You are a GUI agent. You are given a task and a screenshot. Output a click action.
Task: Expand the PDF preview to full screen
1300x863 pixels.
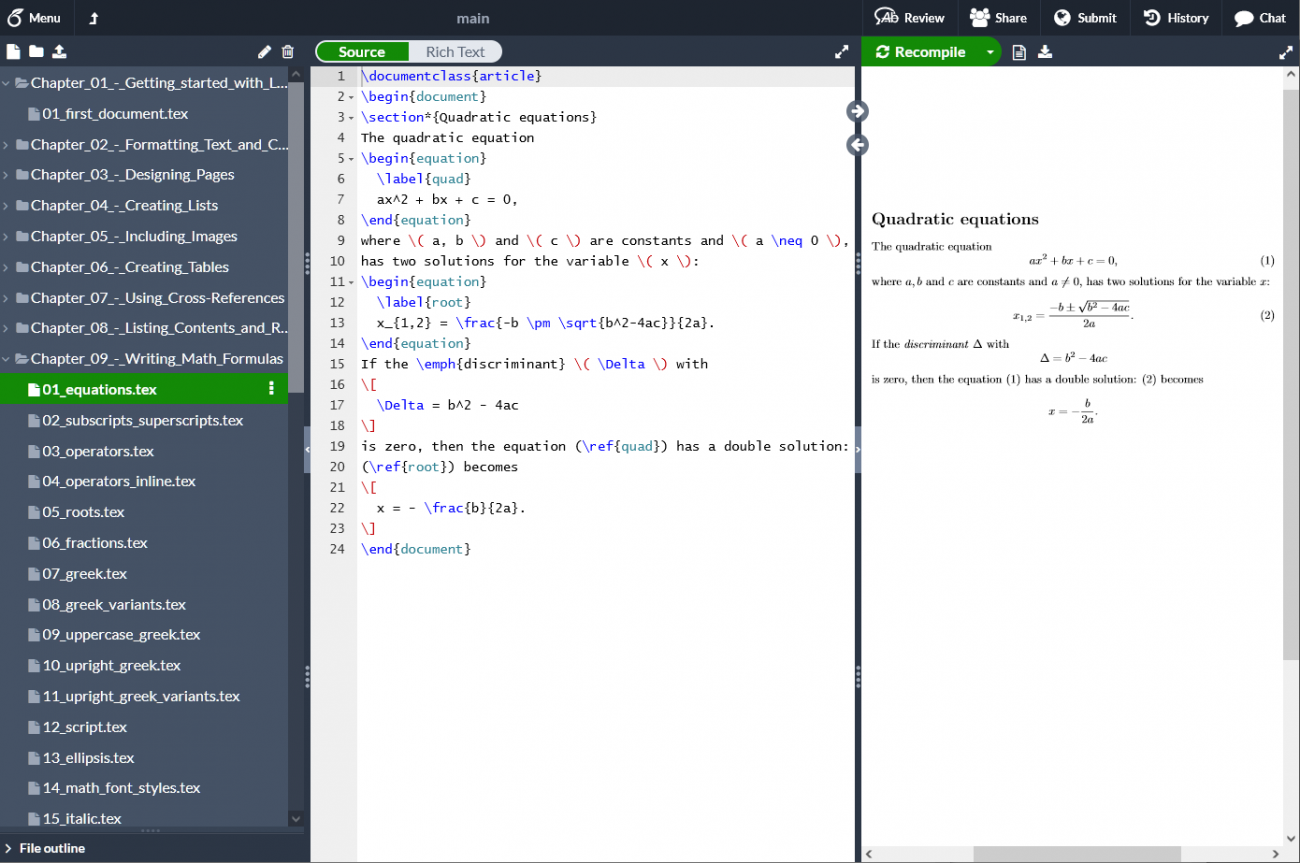(x=1286, y=51)
